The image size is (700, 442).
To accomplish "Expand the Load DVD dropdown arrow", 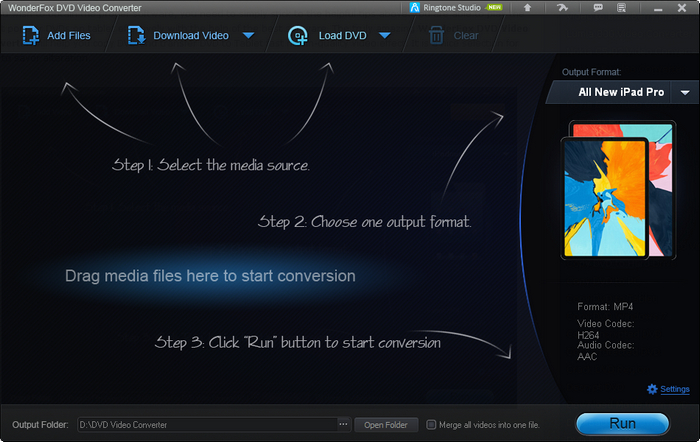I will [385, 35].
